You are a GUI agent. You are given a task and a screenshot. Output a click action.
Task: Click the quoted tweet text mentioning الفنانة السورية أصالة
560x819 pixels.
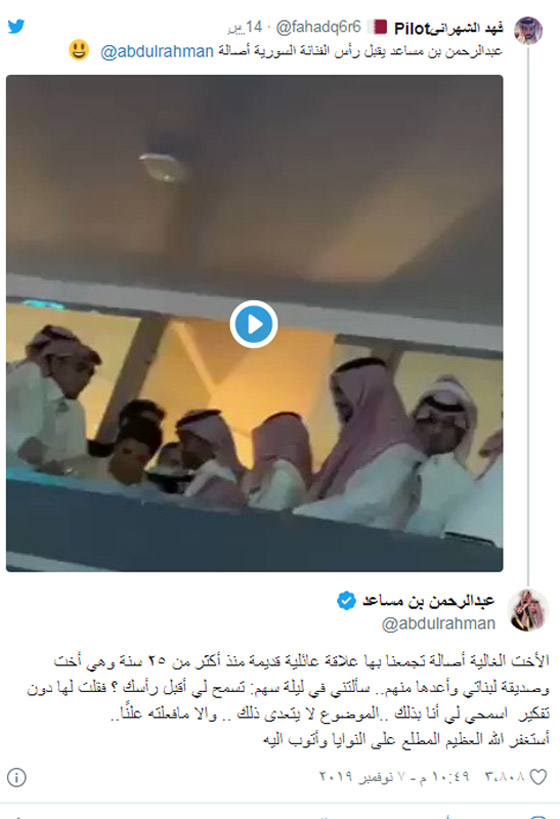pos(360,51)
